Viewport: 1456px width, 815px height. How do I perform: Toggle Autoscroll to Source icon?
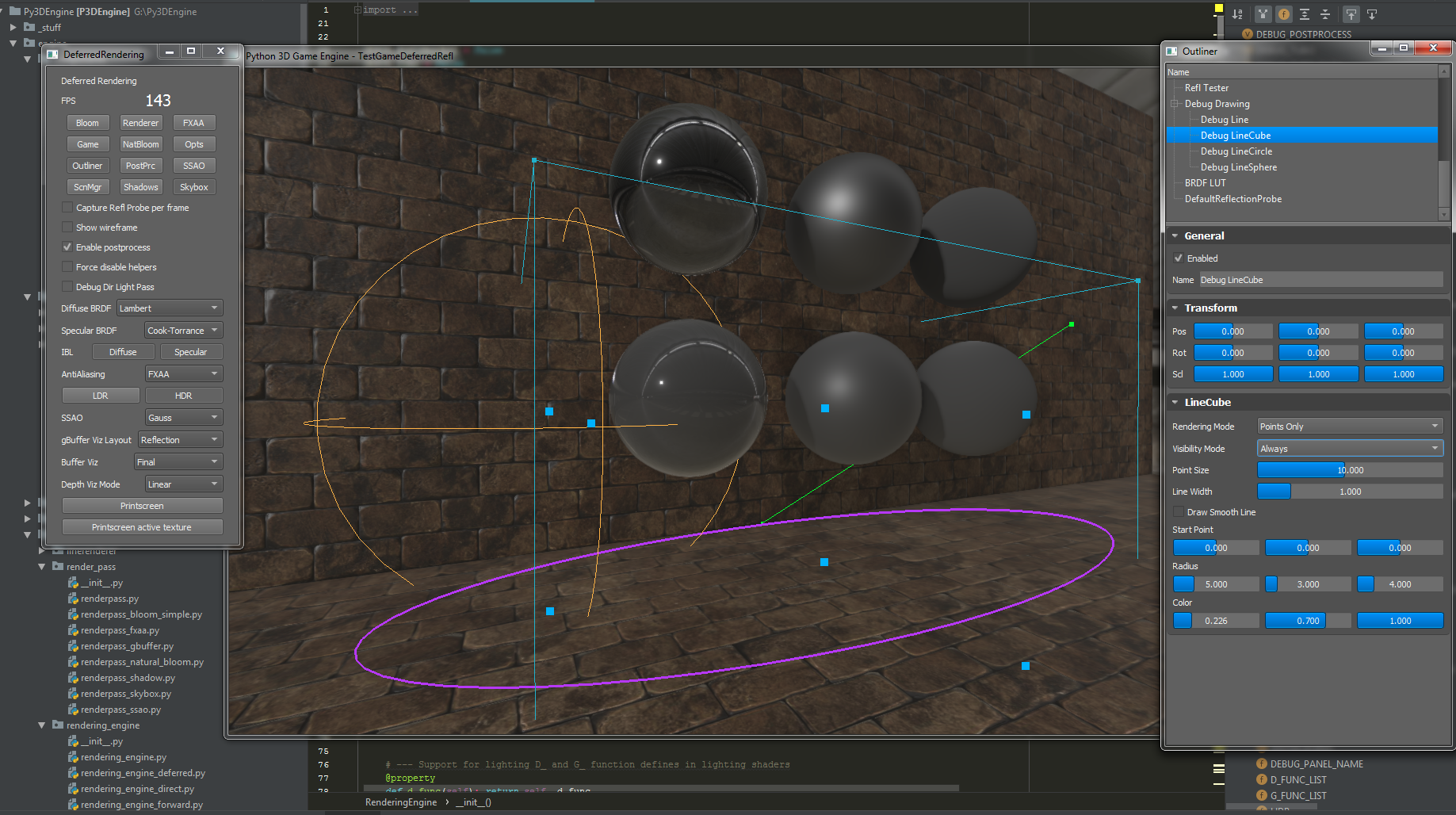[x=1351, y=14]
